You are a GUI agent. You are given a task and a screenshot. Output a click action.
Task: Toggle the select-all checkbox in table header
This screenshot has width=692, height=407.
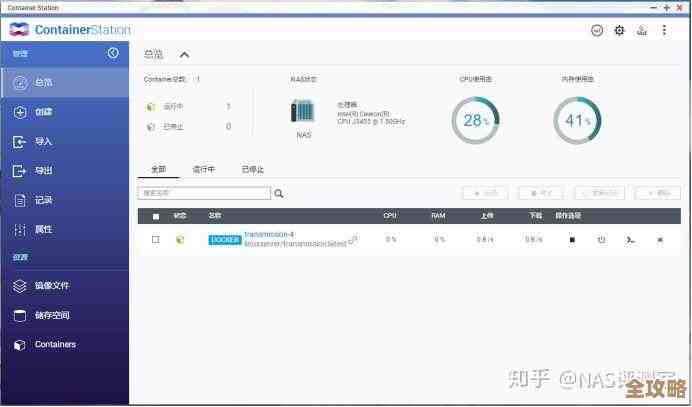click(156, 216)
